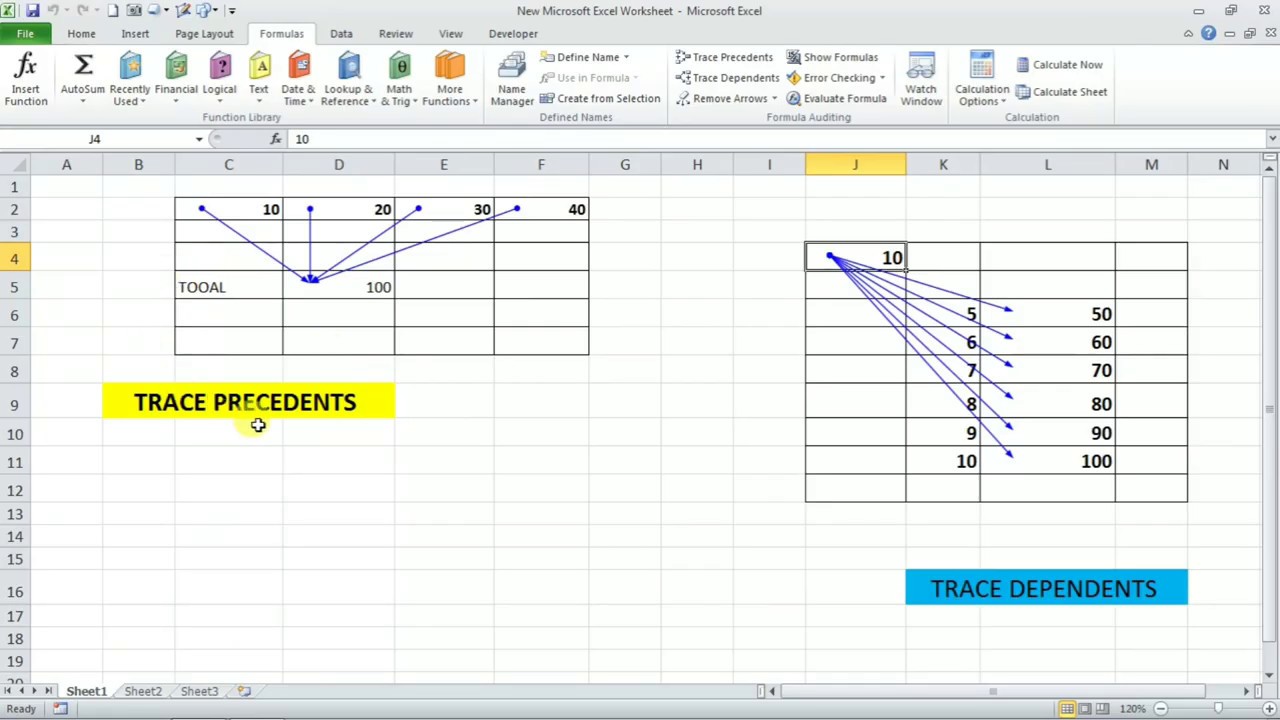Expand More Functions menu
This screenshot has height=720, width=1280.
coord(450,80)
